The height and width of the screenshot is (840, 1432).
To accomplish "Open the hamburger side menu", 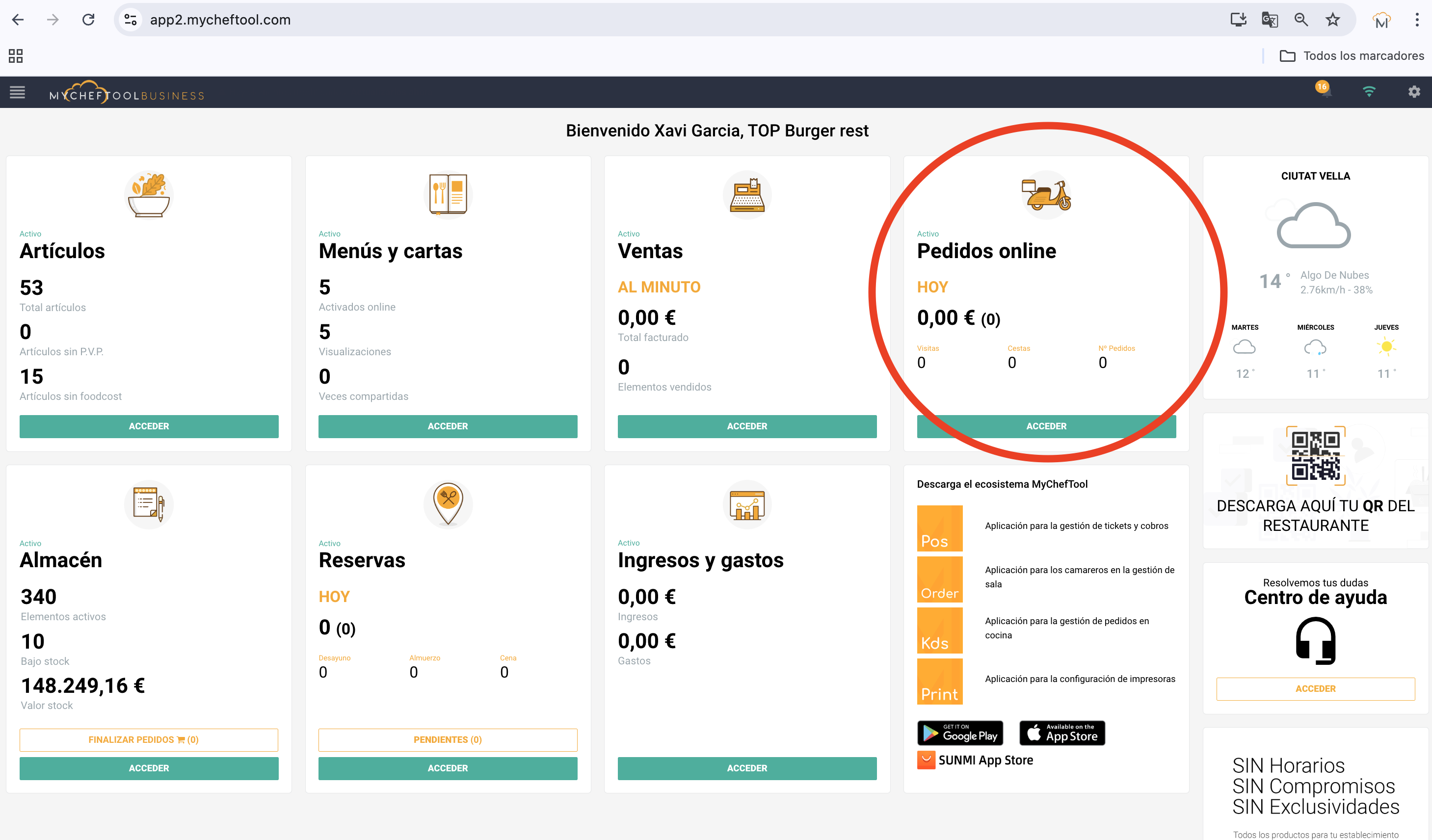I will click(17, 92).
